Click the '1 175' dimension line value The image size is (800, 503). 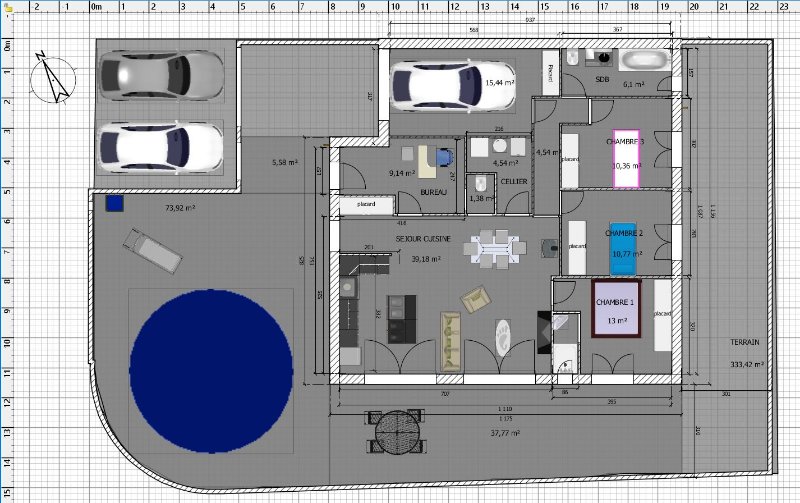[x=505, y=419]
